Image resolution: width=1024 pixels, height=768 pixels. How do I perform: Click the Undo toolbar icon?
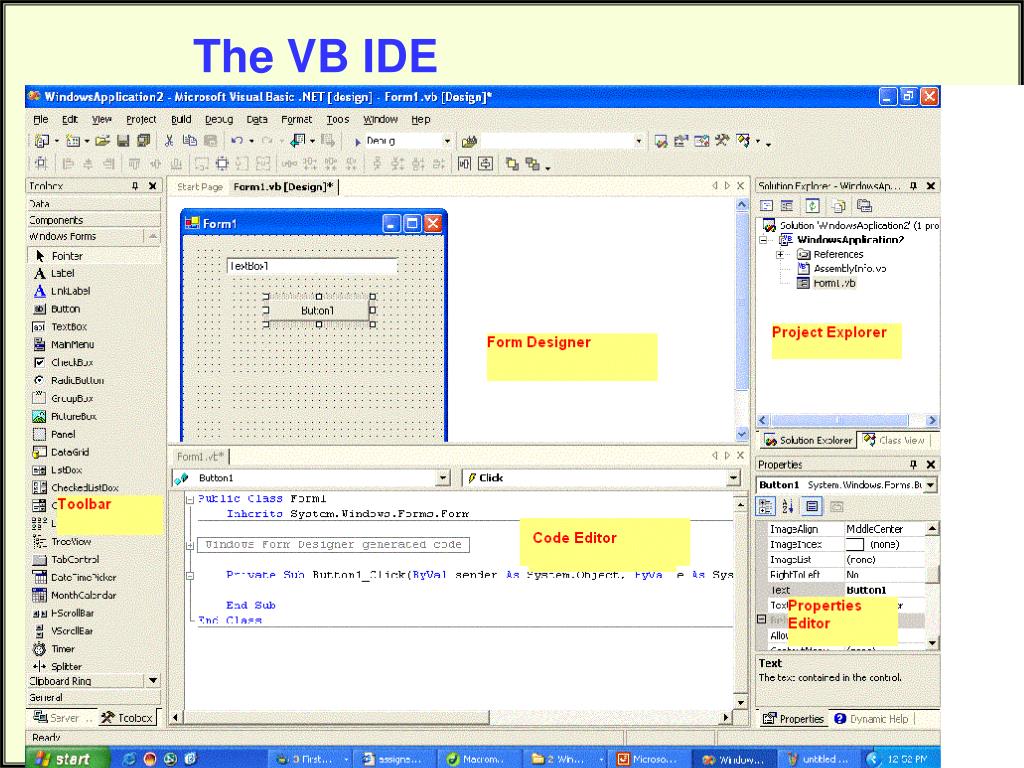pos(237,140)
